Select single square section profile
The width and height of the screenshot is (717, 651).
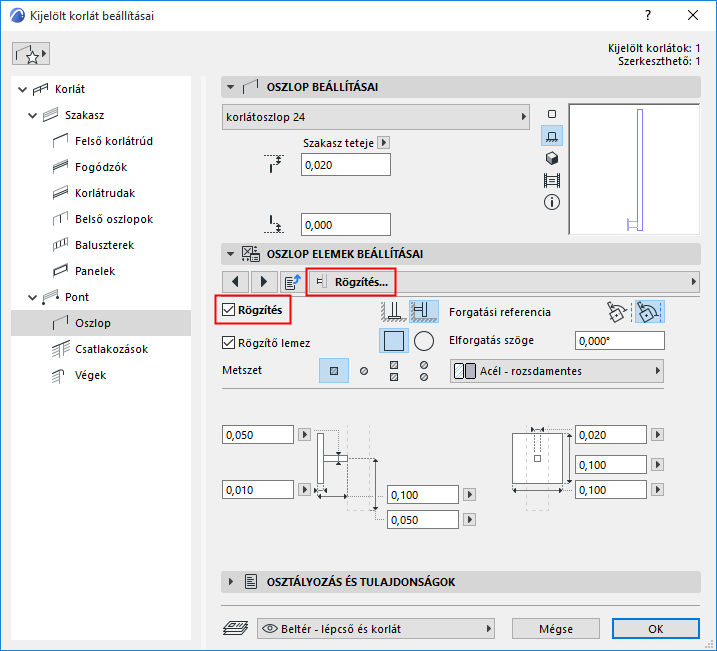[x=334, y=371]
